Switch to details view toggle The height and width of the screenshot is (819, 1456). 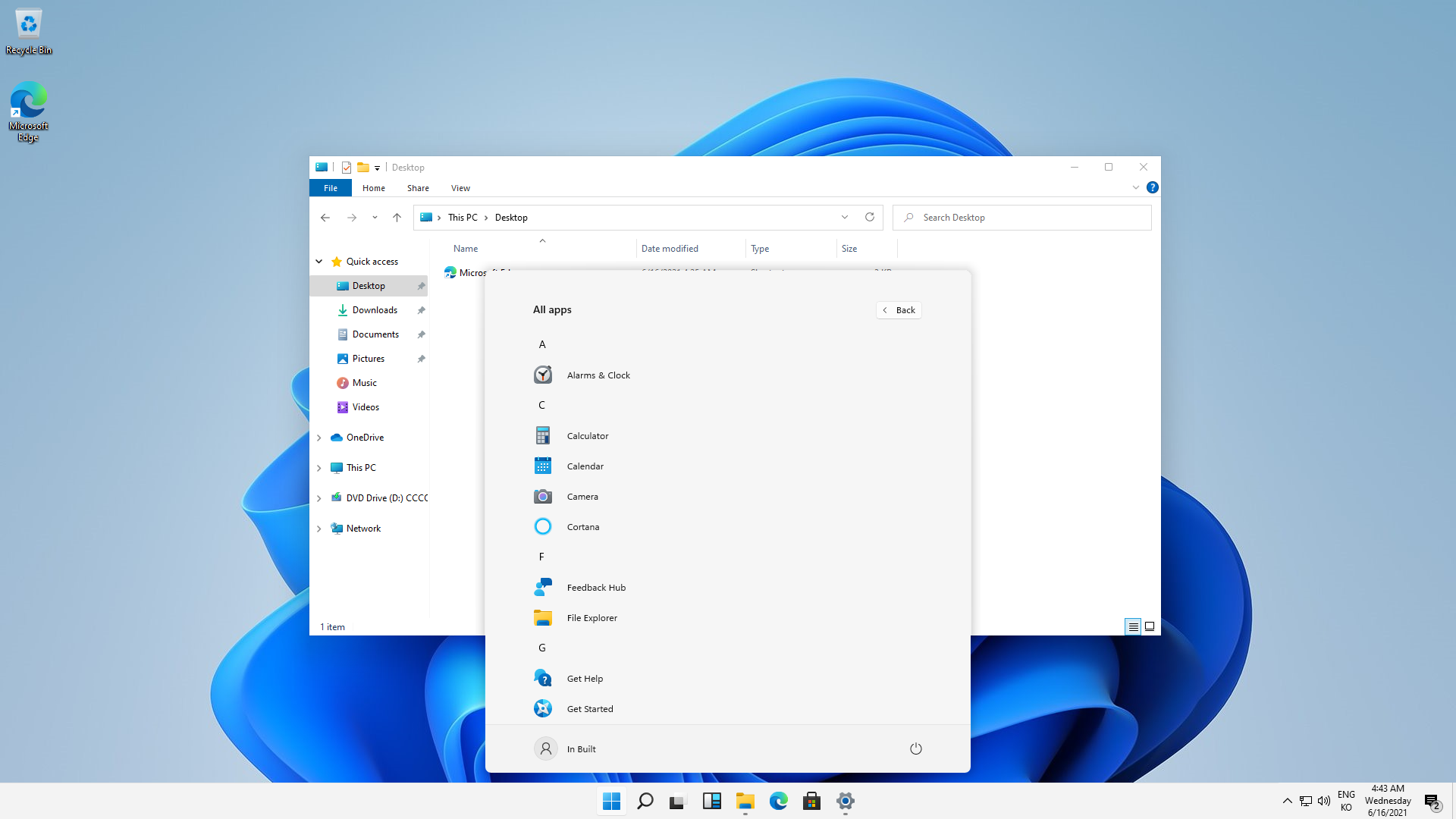(x=1133, y=626)
